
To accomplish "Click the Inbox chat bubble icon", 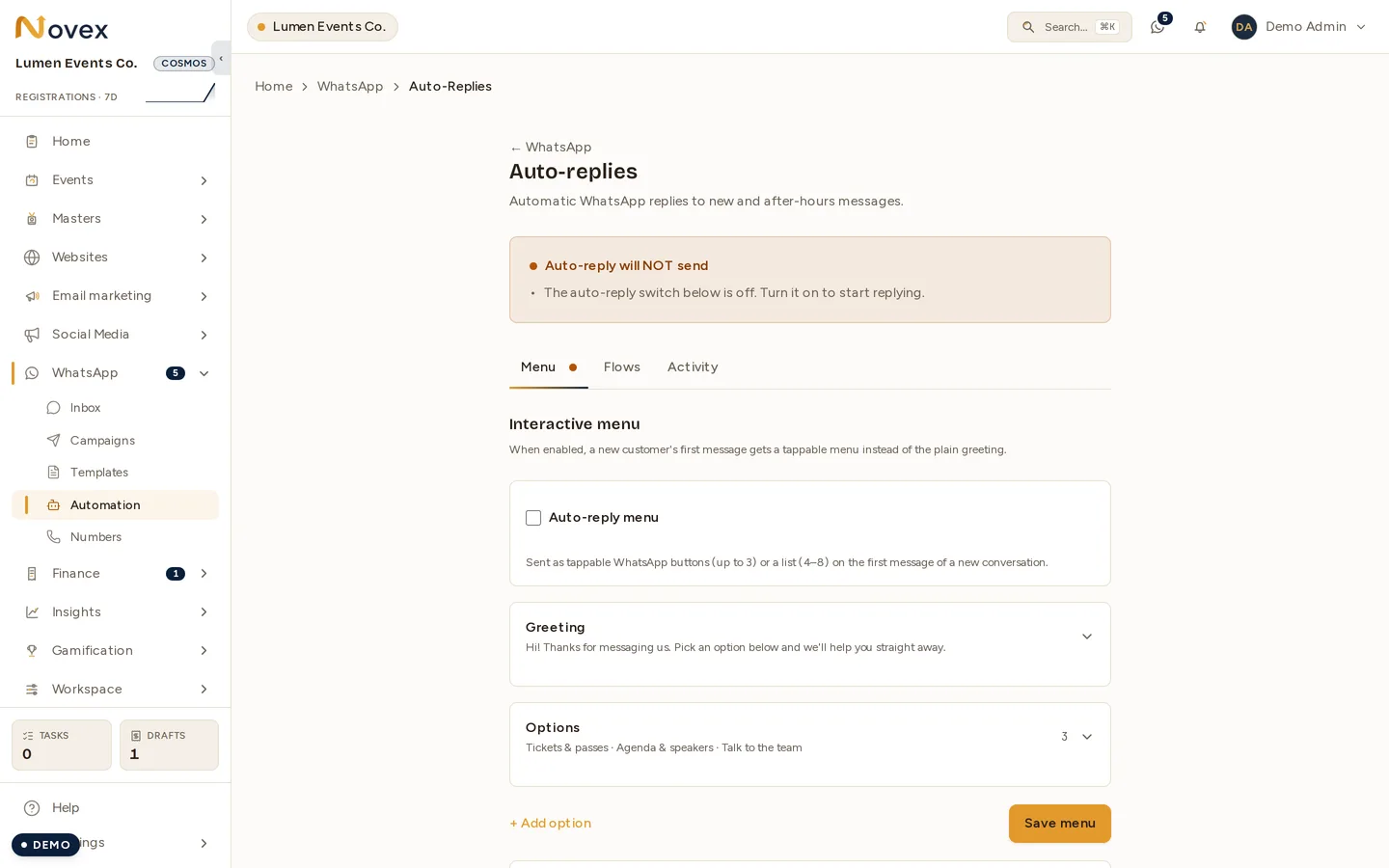I will [x=54, y=408].
